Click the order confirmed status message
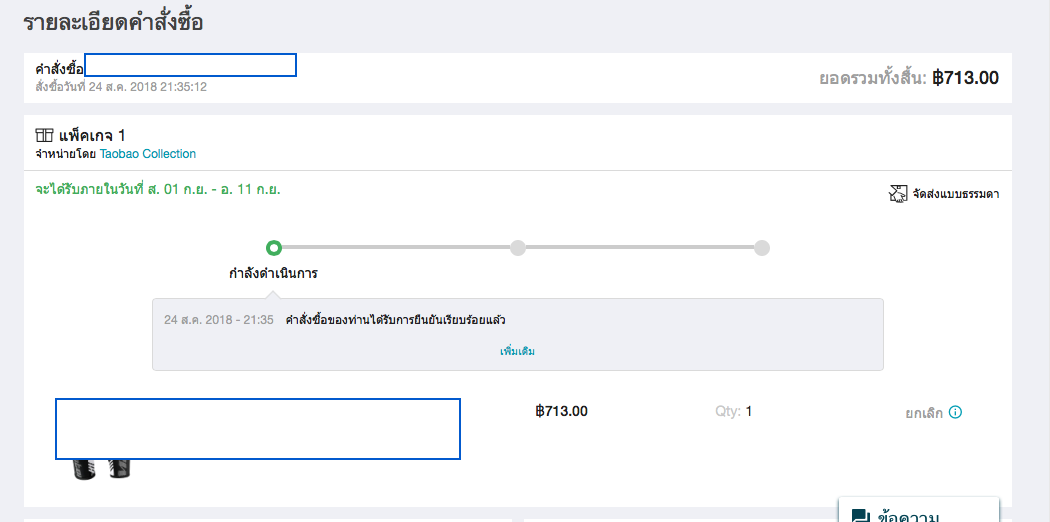Viewport: 1050px width, 522px height. [395, 320]
